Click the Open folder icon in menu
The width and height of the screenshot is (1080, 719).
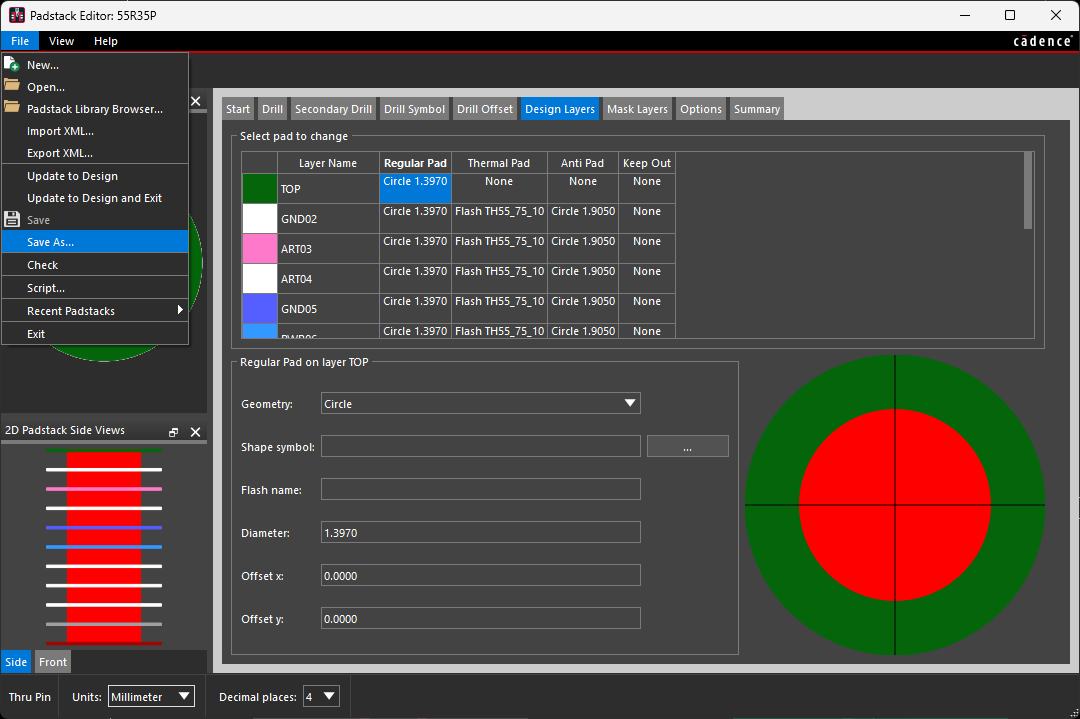12,86
